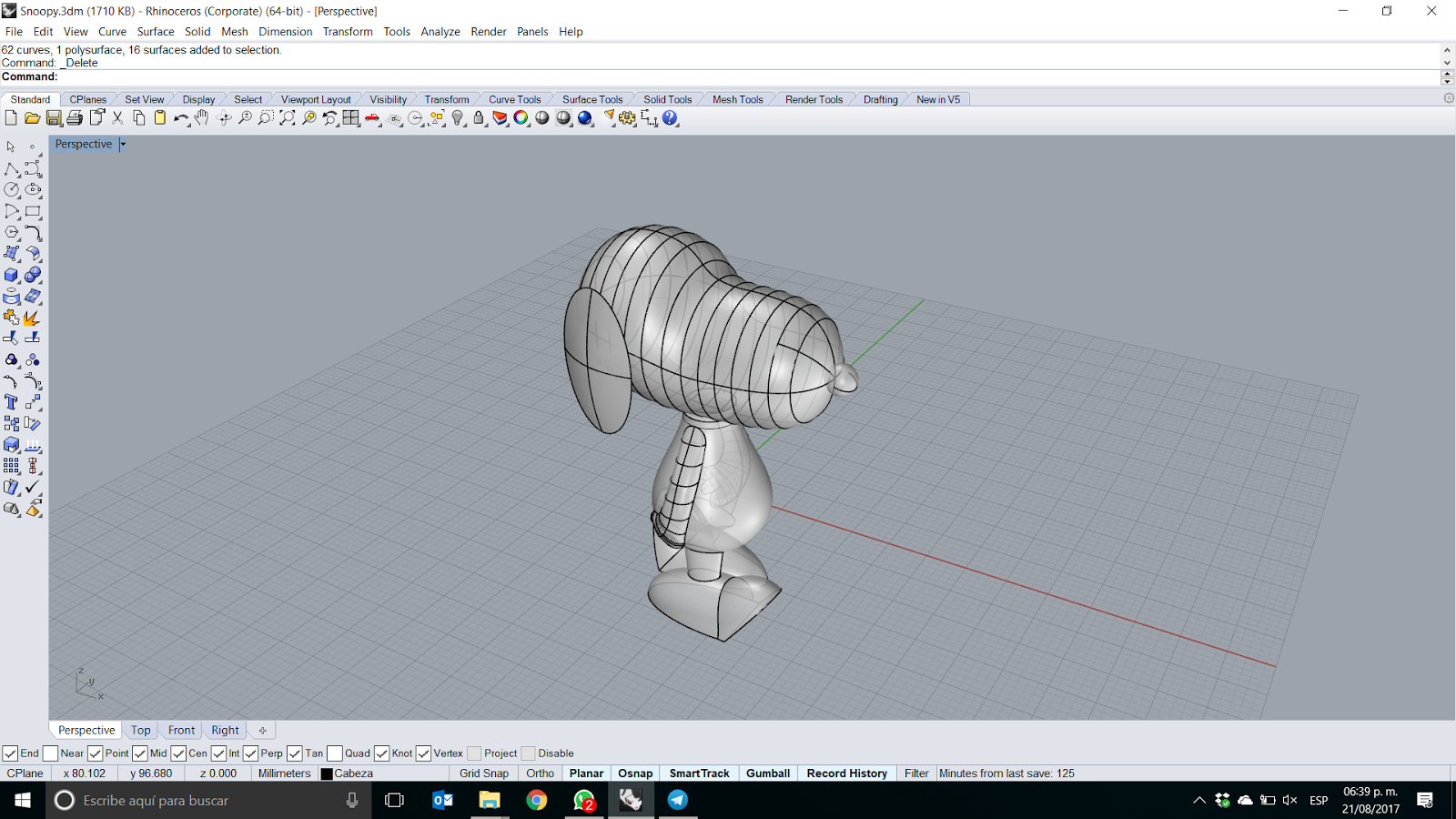This screenshot has height=819, width=1456.
Task: Click the Undo arrow icon
Action: (x=181, y=118)
